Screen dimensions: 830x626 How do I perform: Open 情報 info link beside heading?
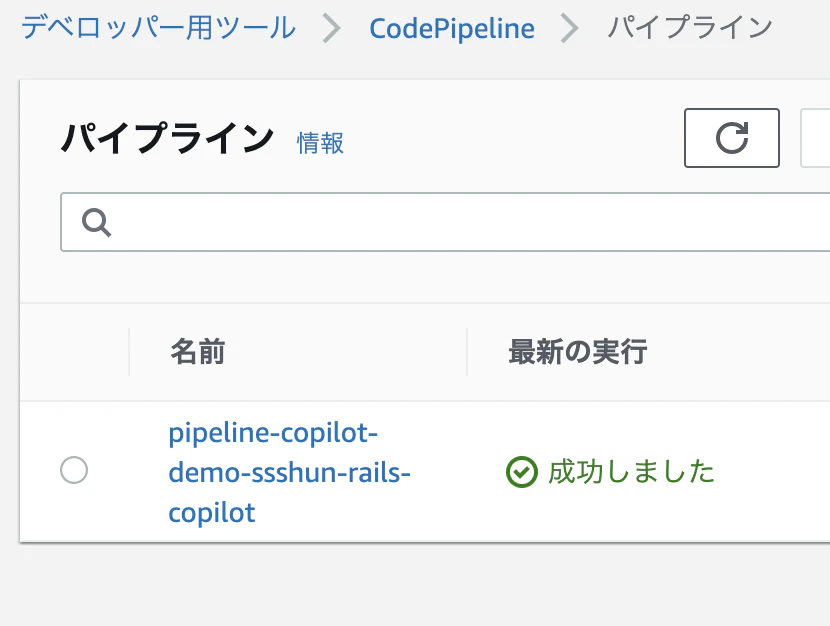tap(320, 143)
